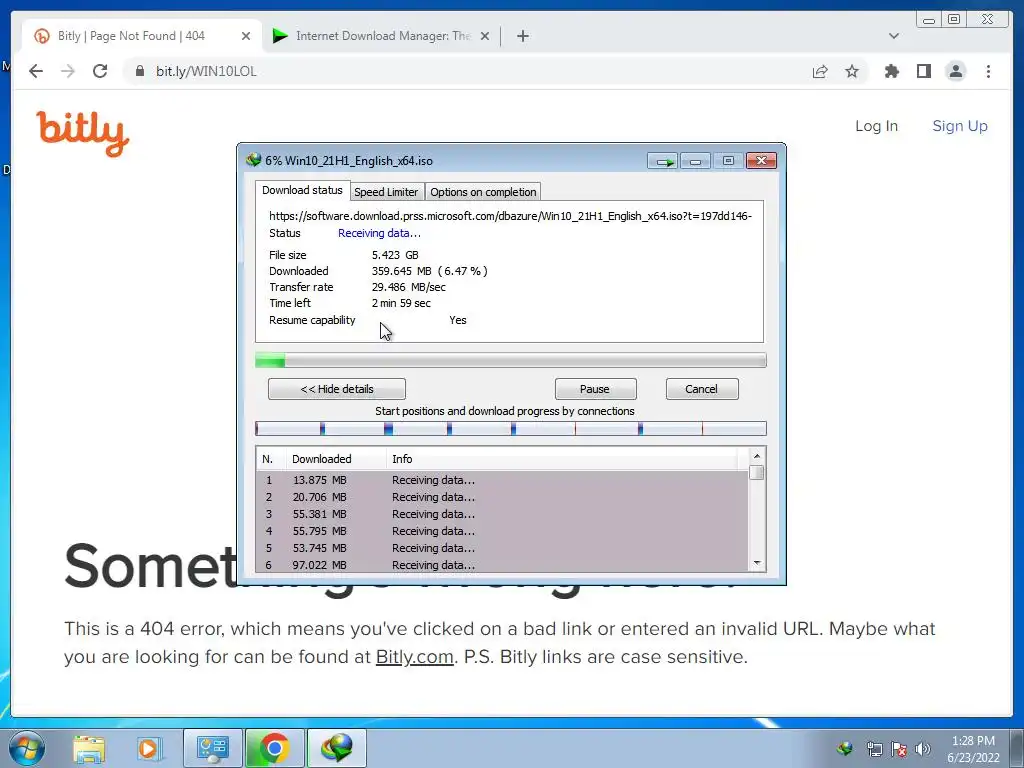Select connection row 2 with 20.706 MB

502,497
